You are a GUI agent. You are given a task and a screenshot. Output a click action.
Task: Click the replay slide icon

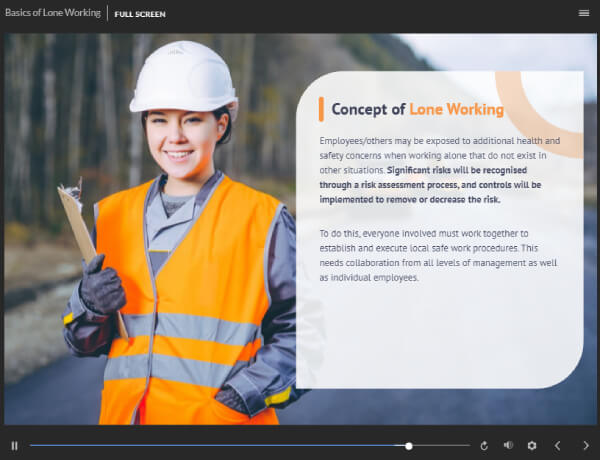(484, 445)
